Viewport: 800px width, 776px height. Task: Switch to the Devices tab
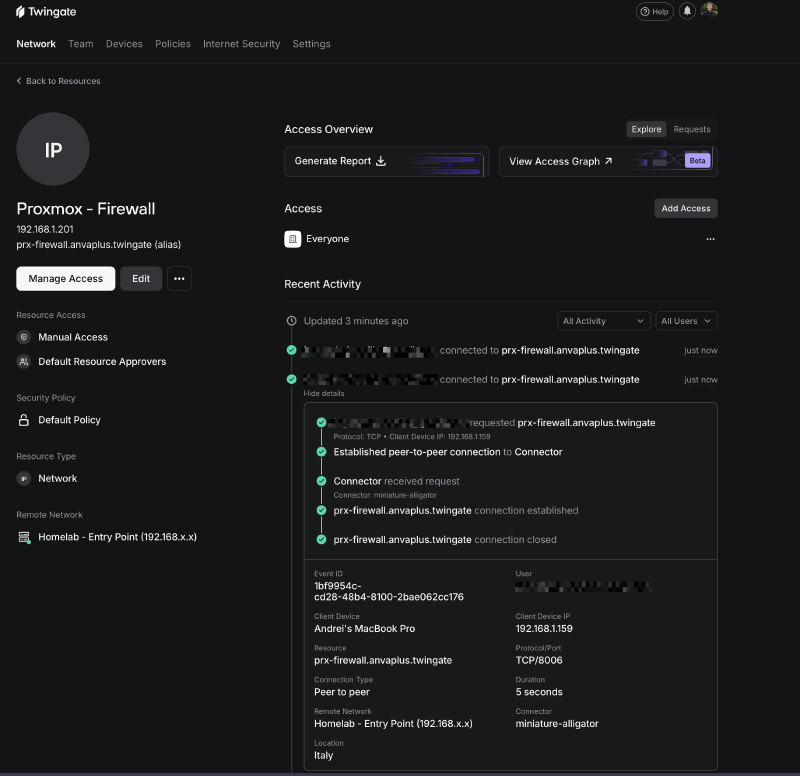click(x=124, y=44)
